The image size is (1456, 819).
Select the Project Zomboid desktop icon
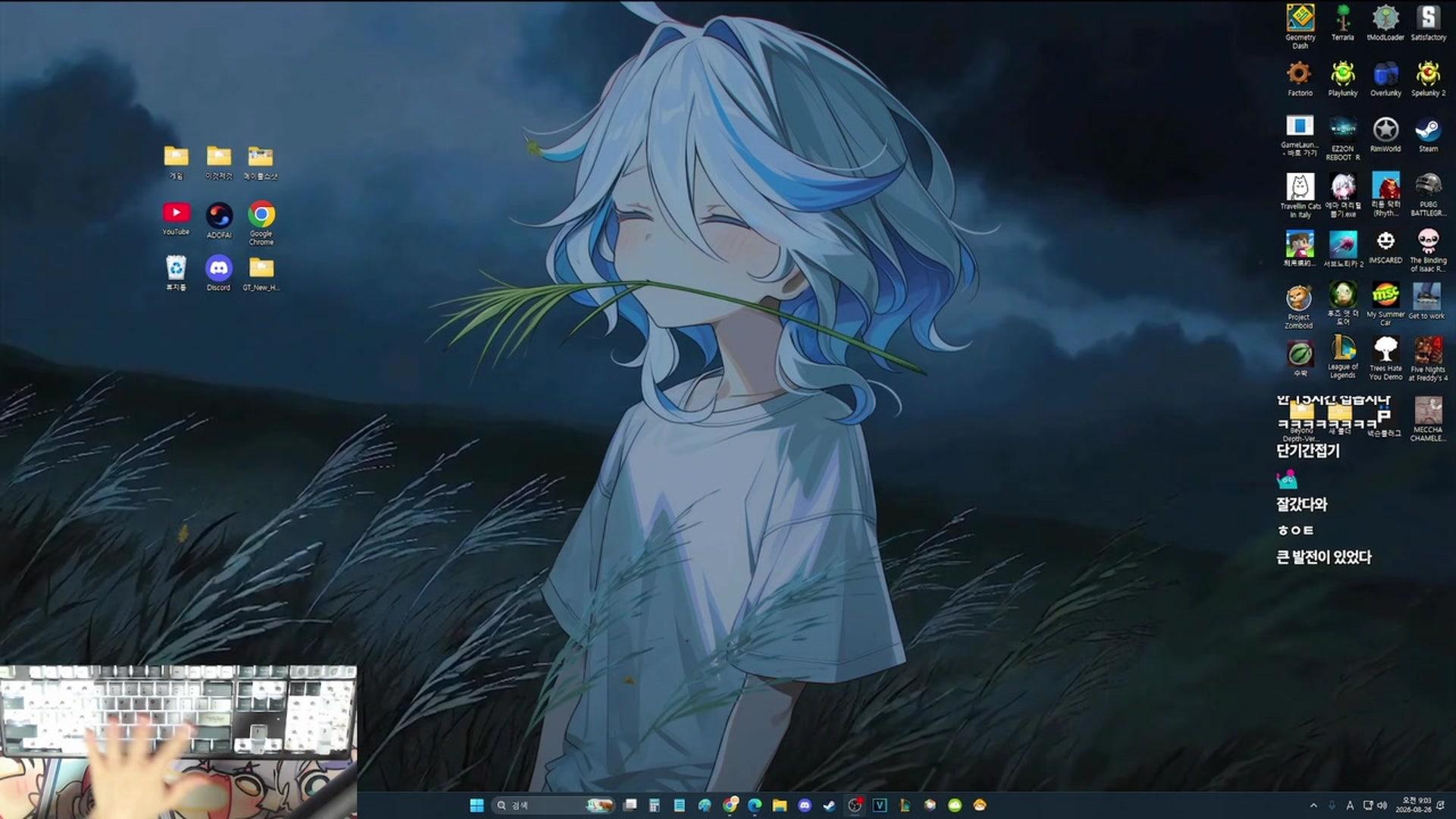[x=1299, y=306]
